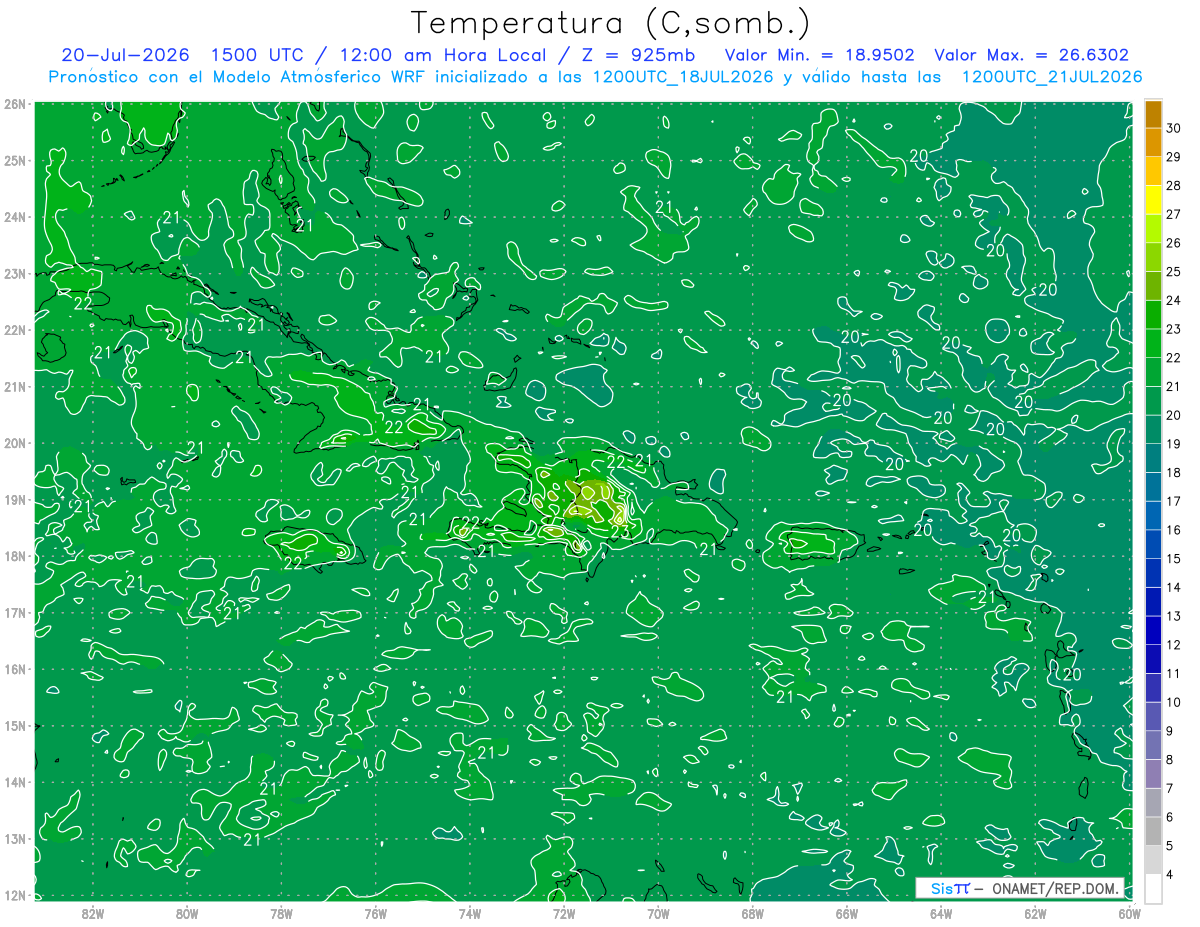
Task: Click the "19N" latitude axis label
Action: (x=14, y=499)
